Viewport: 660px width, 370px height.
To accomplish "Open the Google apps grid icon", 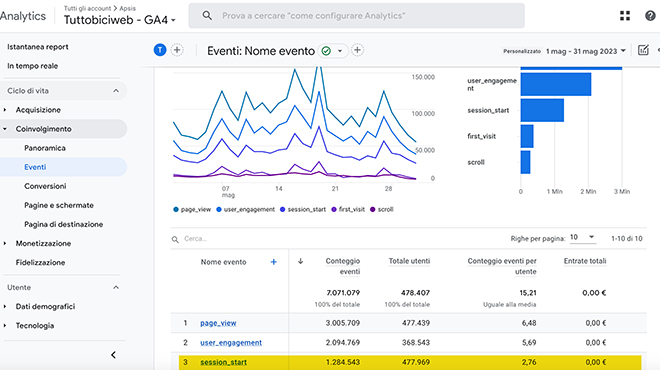I will [x=625, y=16].
